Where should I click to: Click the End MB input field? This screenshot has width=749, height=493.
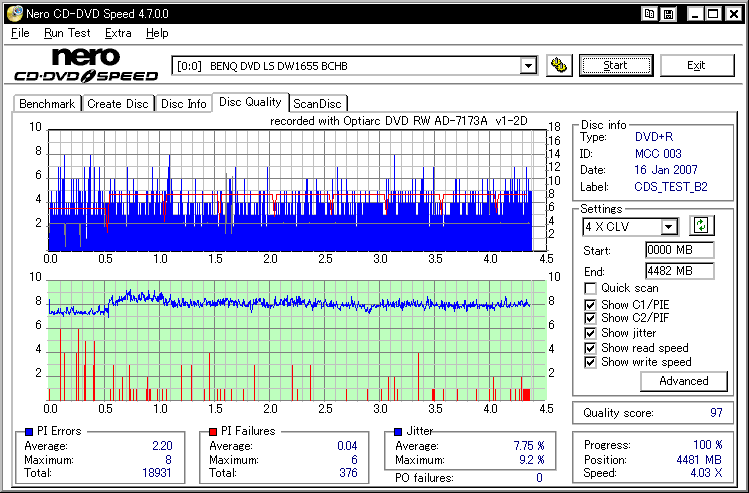pos(679,271)
